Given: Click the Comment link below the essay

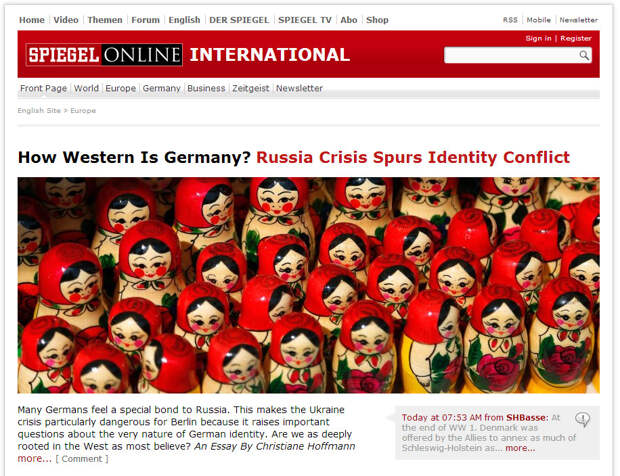Looking at the screenshot, I should click(x=81, y=459).
